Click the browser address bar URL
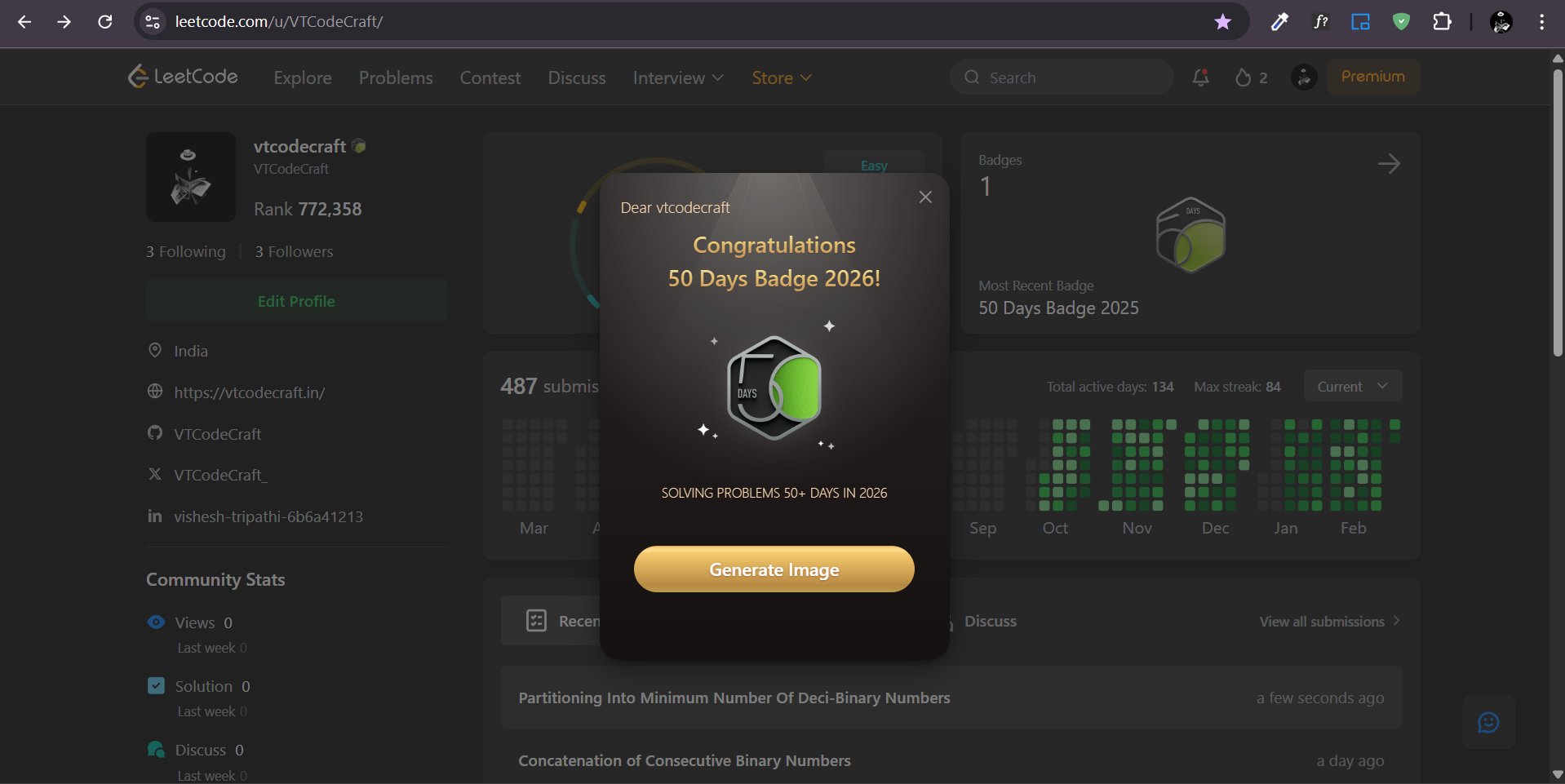This screenshot has width=1565, height=784. (x=279, y=22)
